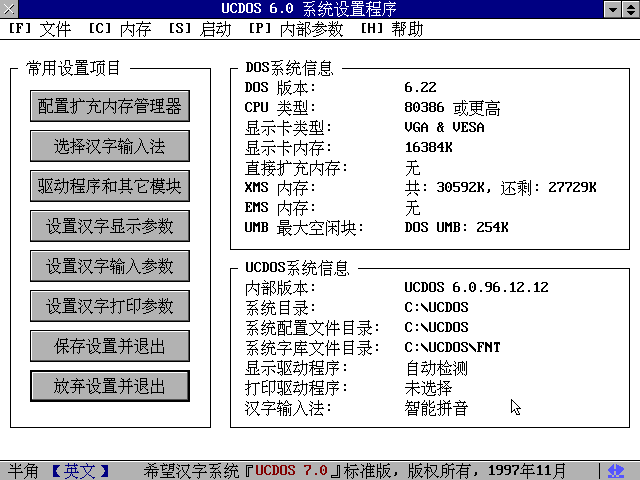
Task: Open the [C] 内存 menu
Action: [x=119, y=29]
